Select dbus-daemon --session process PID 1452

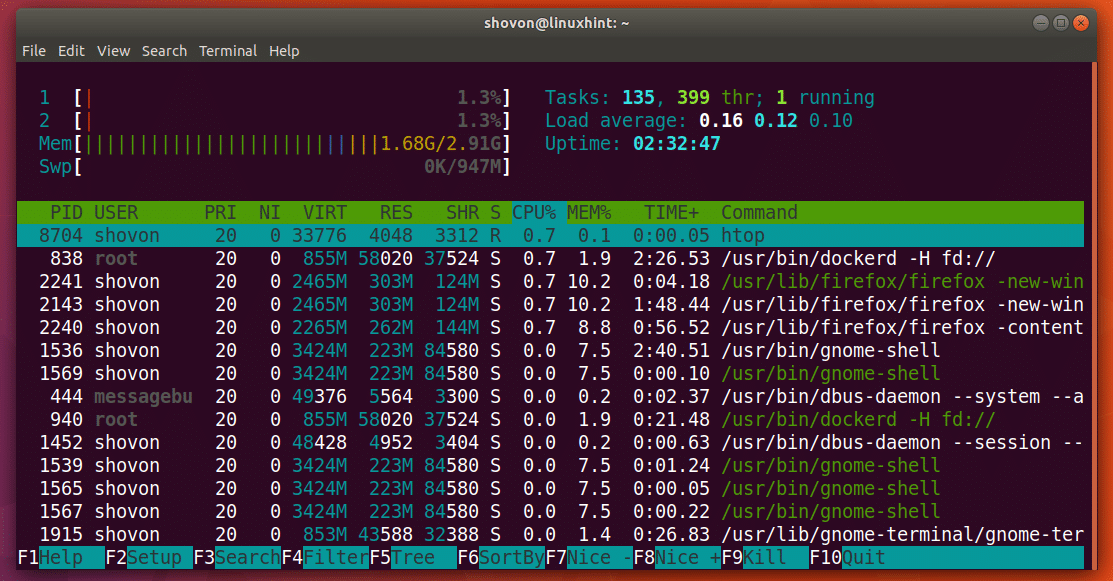pos(550,443)
